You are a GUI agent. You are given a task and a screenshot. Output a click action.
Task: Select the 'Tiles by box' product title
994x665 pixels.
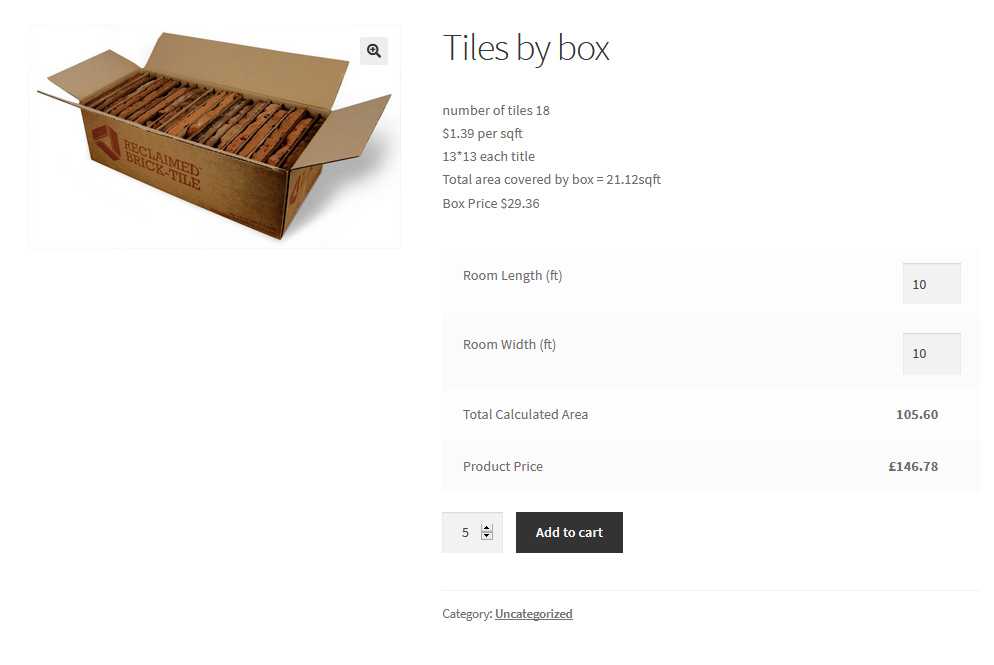coord(526,48)
